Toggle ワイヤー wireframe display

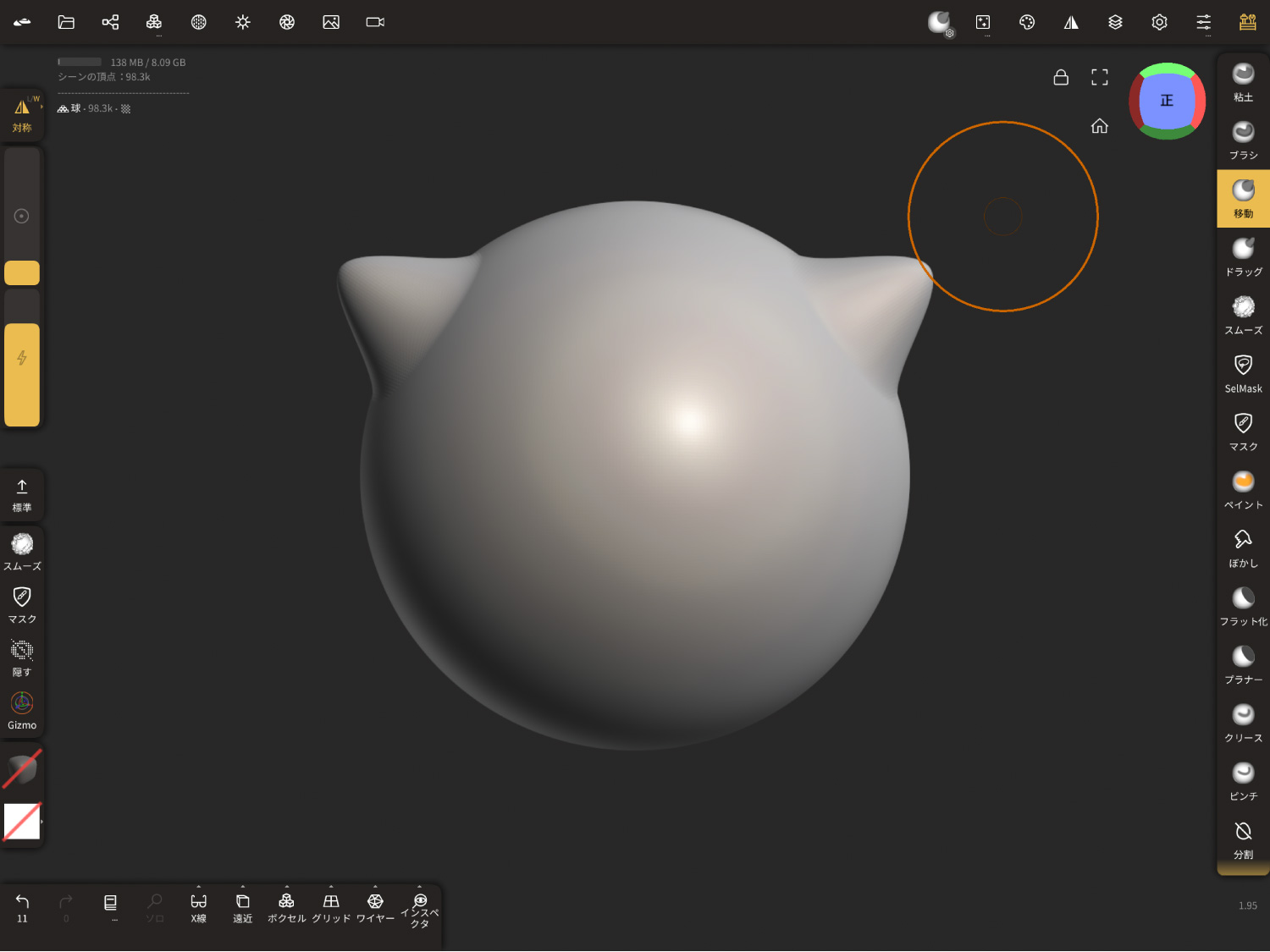pos(375,907)
